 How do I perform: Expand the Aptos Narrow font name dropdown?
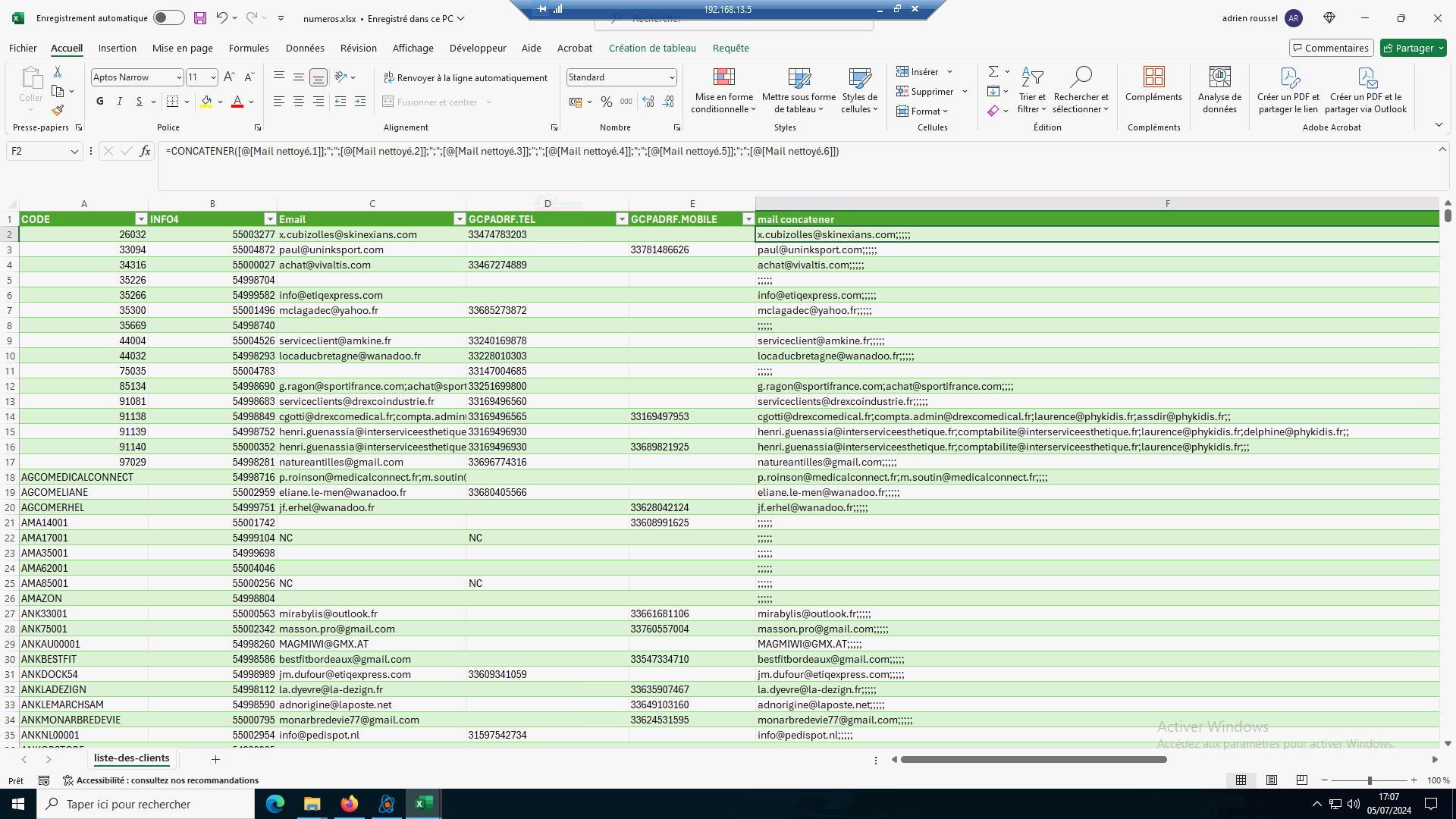pos(179,77)
